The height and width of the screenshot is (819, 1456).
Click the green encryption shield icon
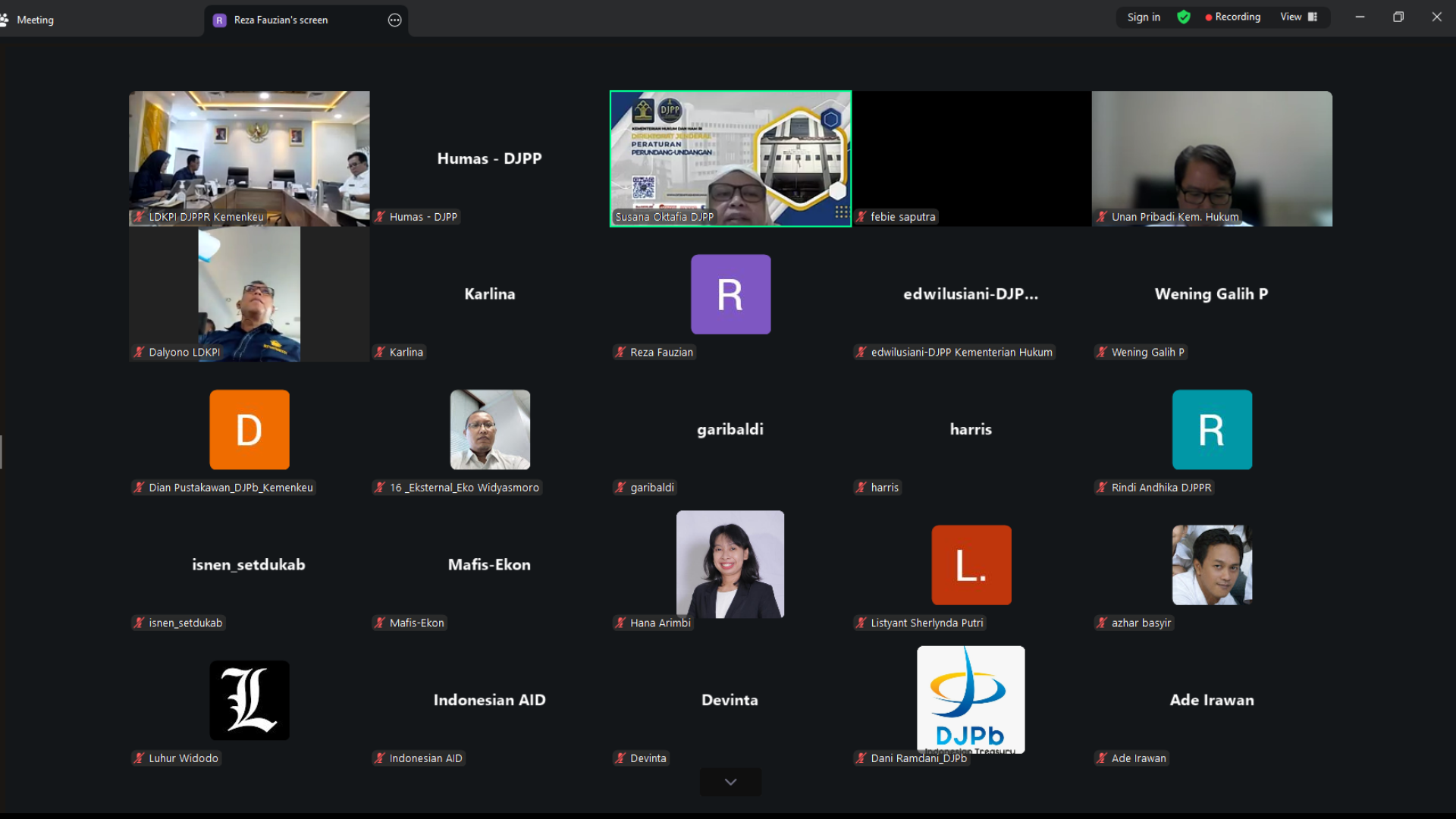(x=1183, y=17)
